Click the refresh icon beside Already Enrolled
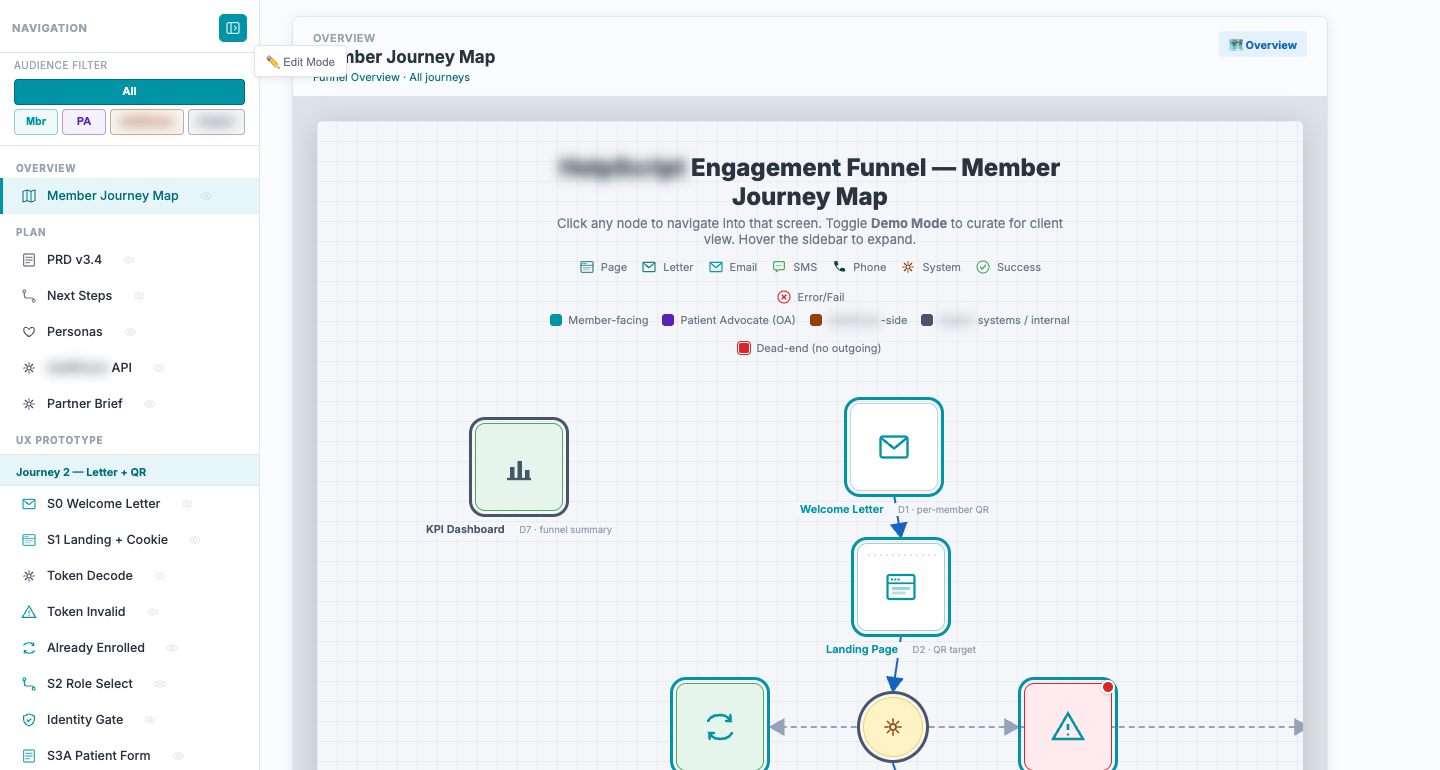The width and height of the screenshot is (1440, 770). pos(29,648)
